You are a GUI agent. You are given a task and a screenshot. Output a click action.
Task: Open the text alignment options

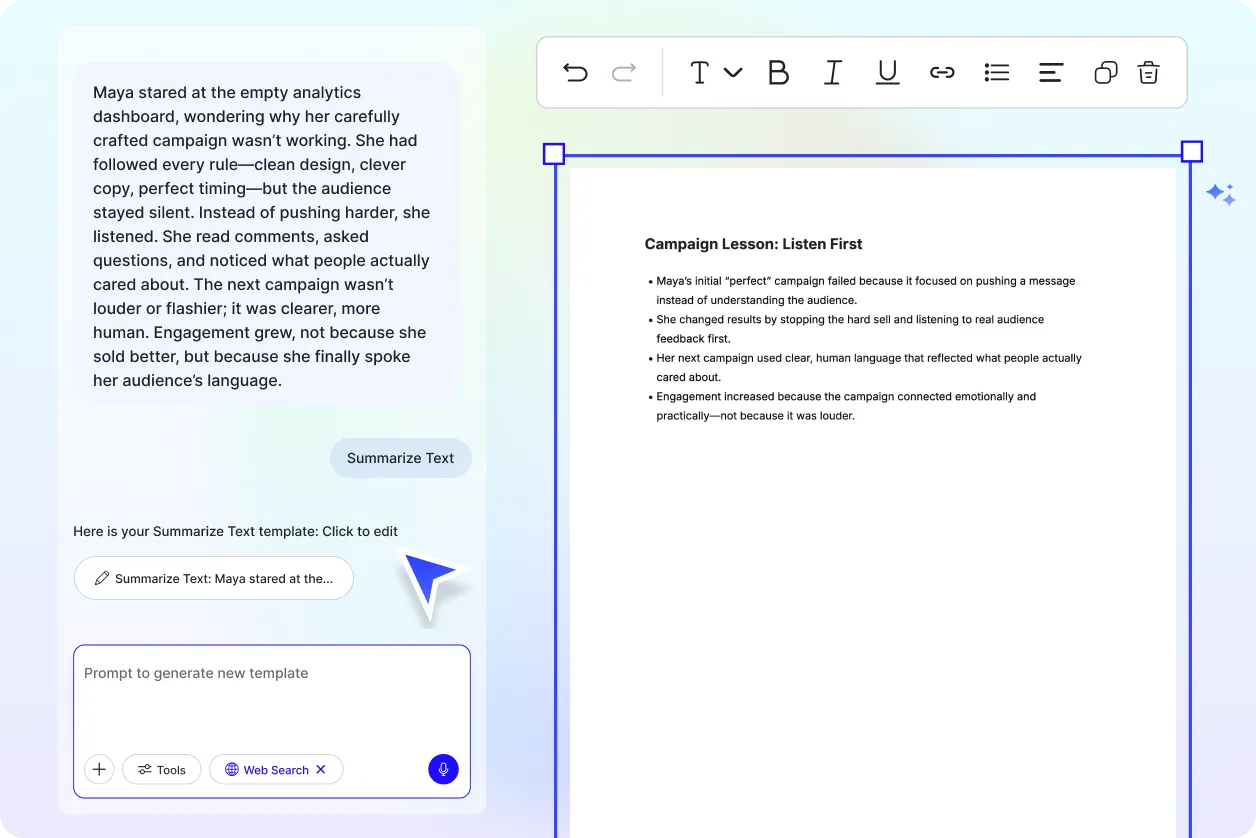(1050, 72)
